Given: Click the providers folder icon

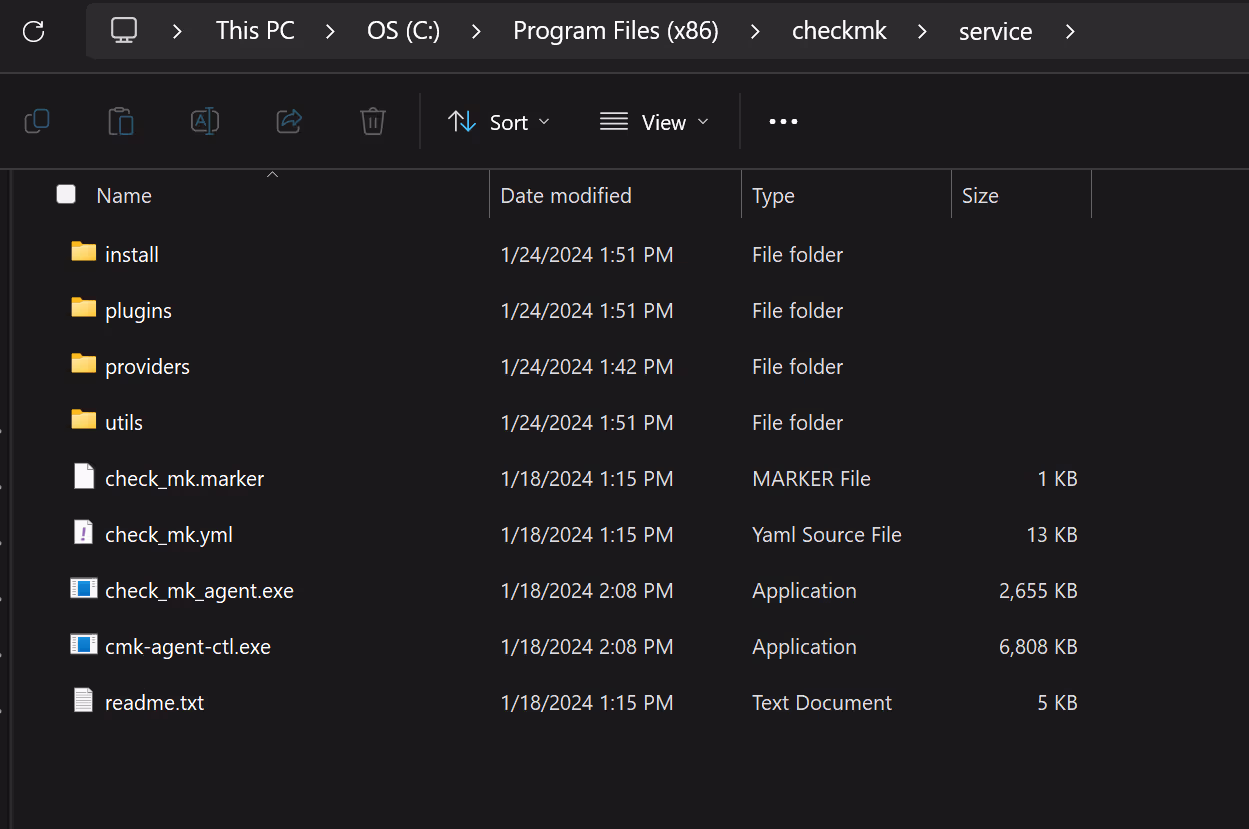Looking at the screenshot, I should point(84,364).
